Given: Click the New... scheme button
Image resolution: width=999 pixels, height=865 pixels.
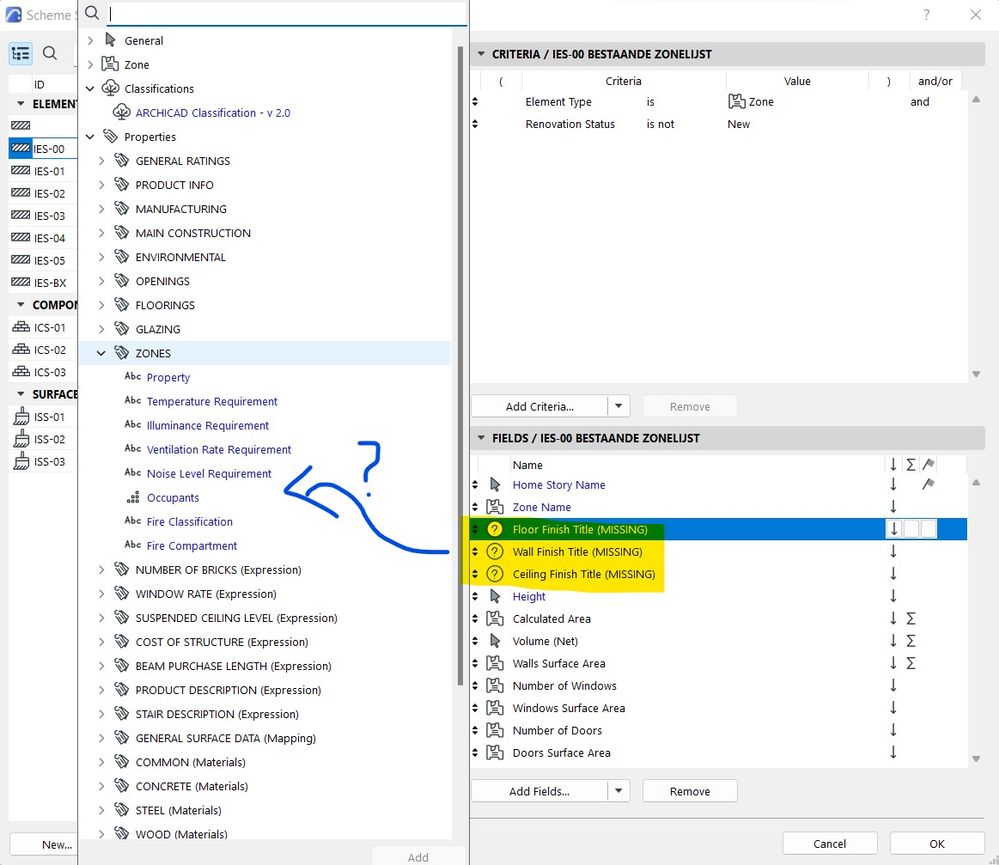Looking at the screenshot, I should point(45,844).
